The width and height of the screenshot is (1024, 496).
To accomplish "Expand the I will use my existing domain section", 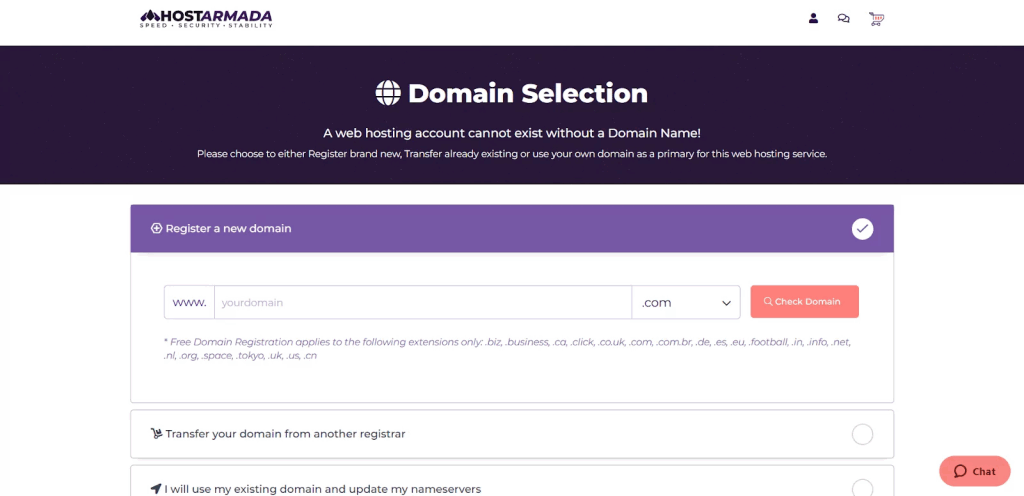I will 323,489.
